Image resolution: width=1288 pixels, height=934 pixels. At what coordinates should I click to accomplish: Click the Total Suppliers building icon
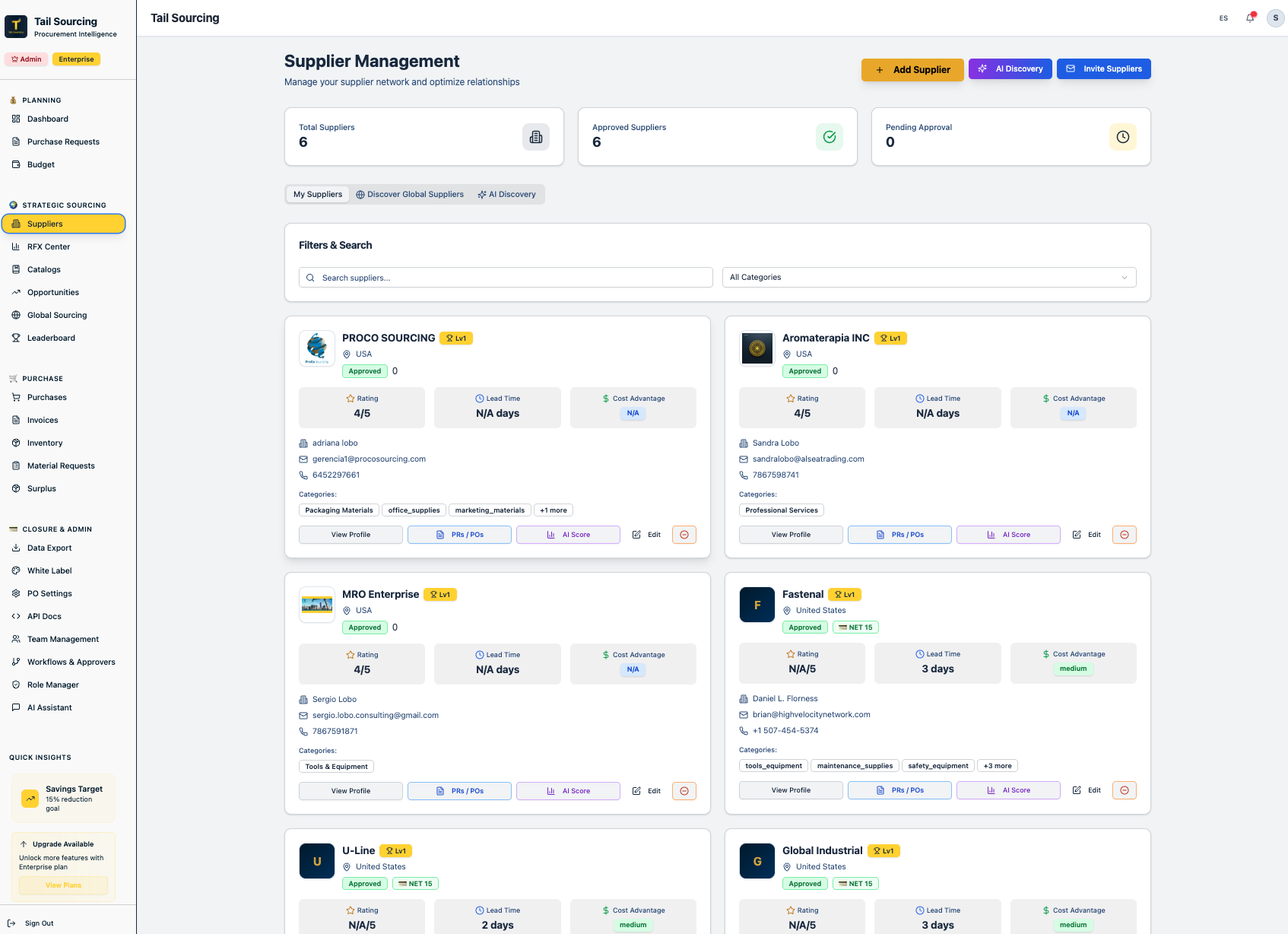tap(536, 137)
